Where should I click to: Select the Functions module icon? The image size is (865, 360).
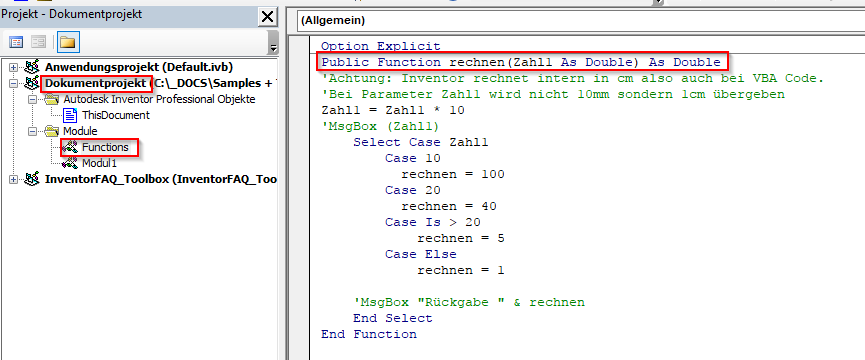point(70,147)
